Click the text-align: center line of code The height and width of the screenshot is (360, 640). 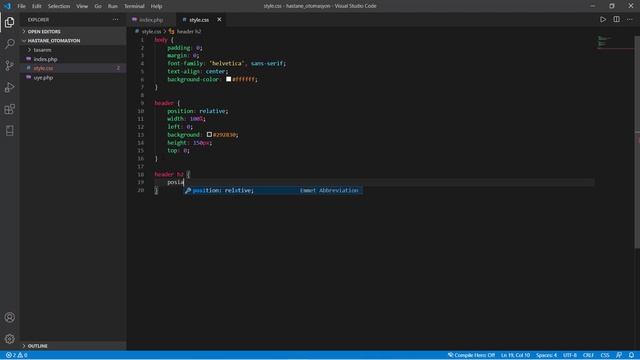(x=197, y=71)
